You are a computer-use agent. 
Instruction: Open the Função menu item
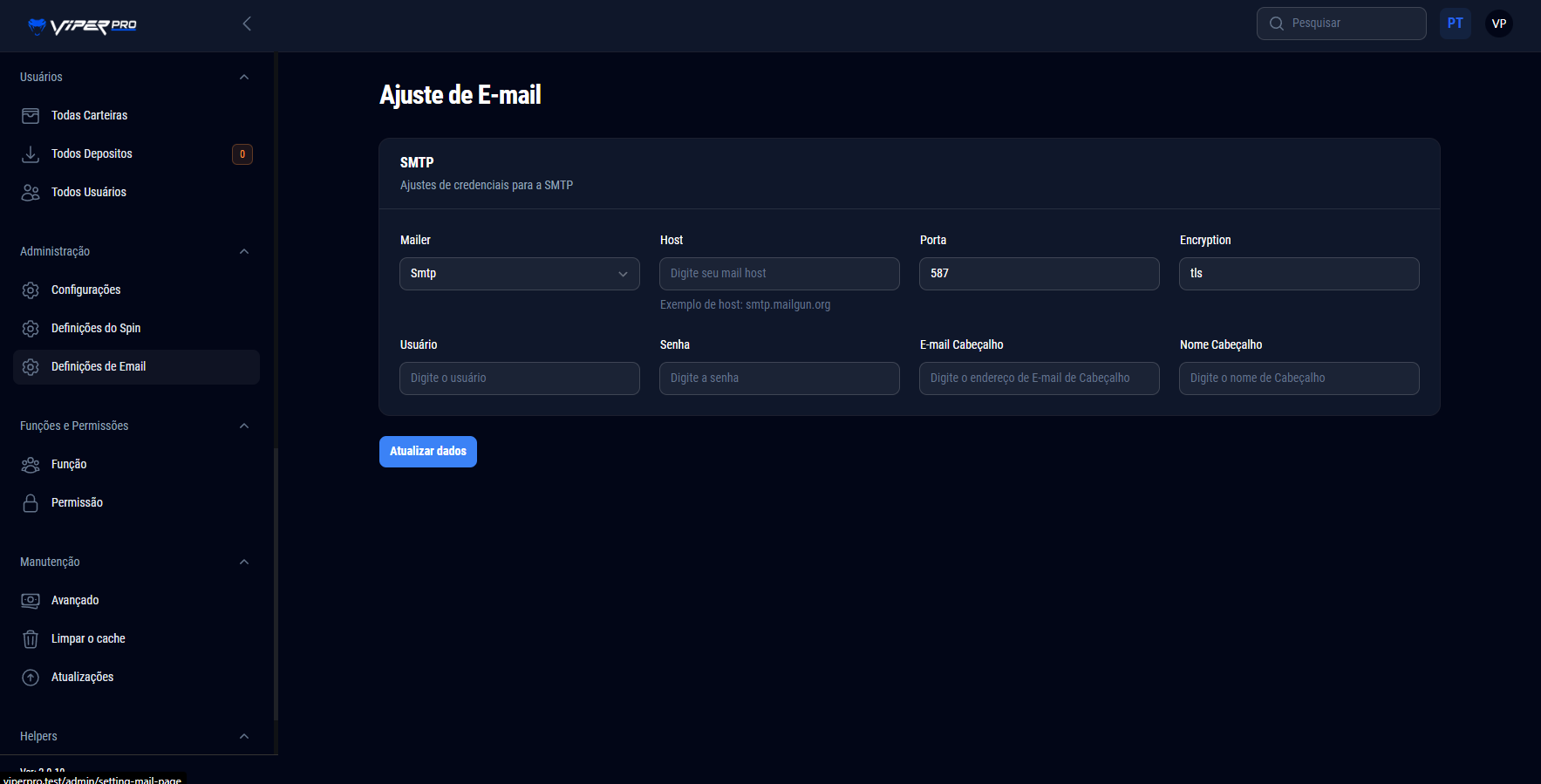69,465
